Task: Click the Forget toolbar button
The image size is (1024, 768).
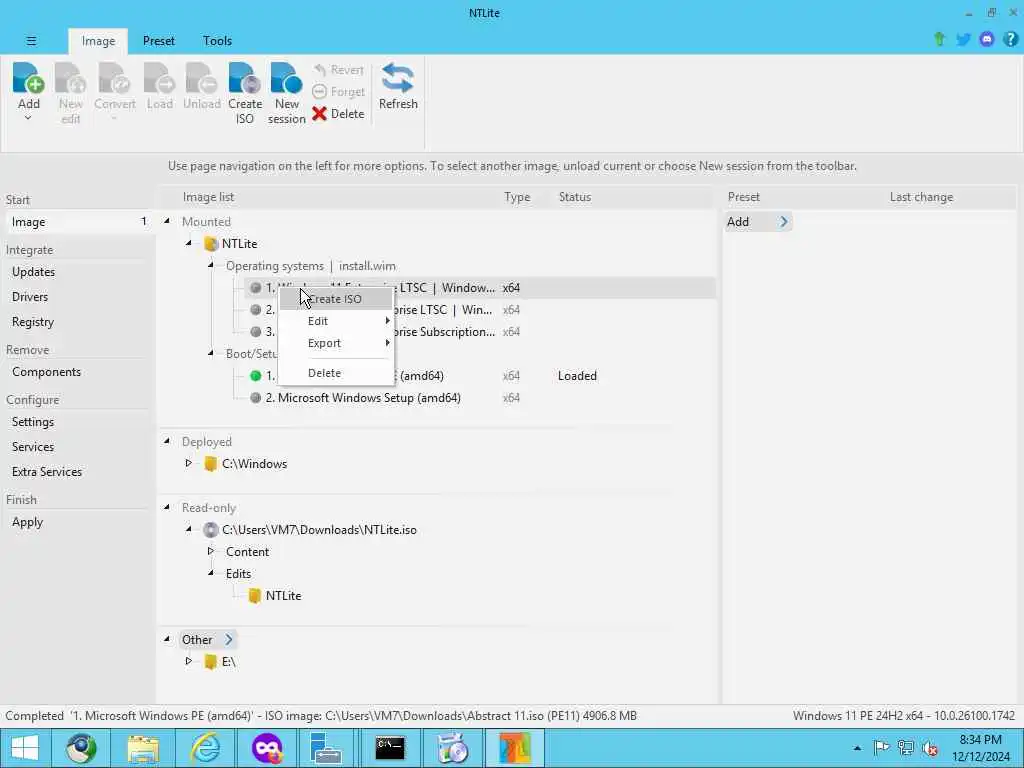Action: tap(338, 91)
